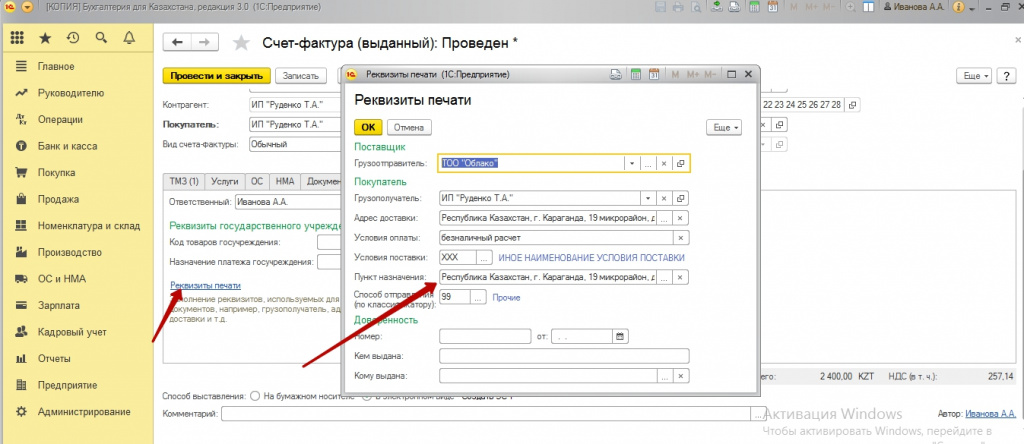Click into the Комментарий field

coord(485,413)
